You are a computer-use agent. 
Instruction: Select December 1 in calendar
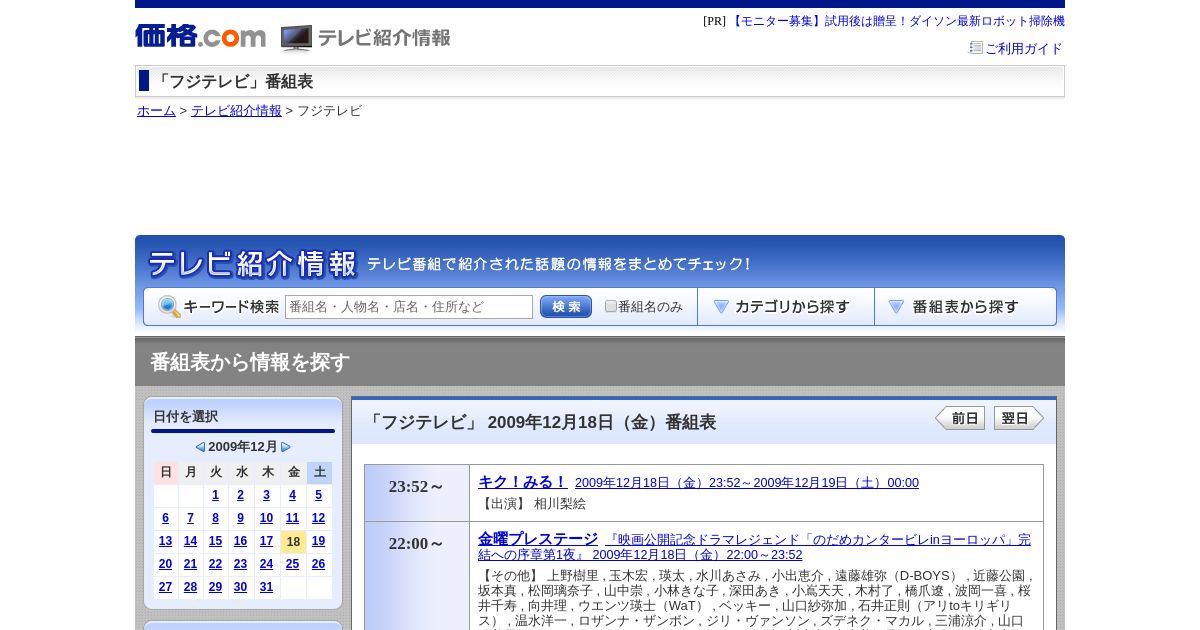(x=215, y=495)
